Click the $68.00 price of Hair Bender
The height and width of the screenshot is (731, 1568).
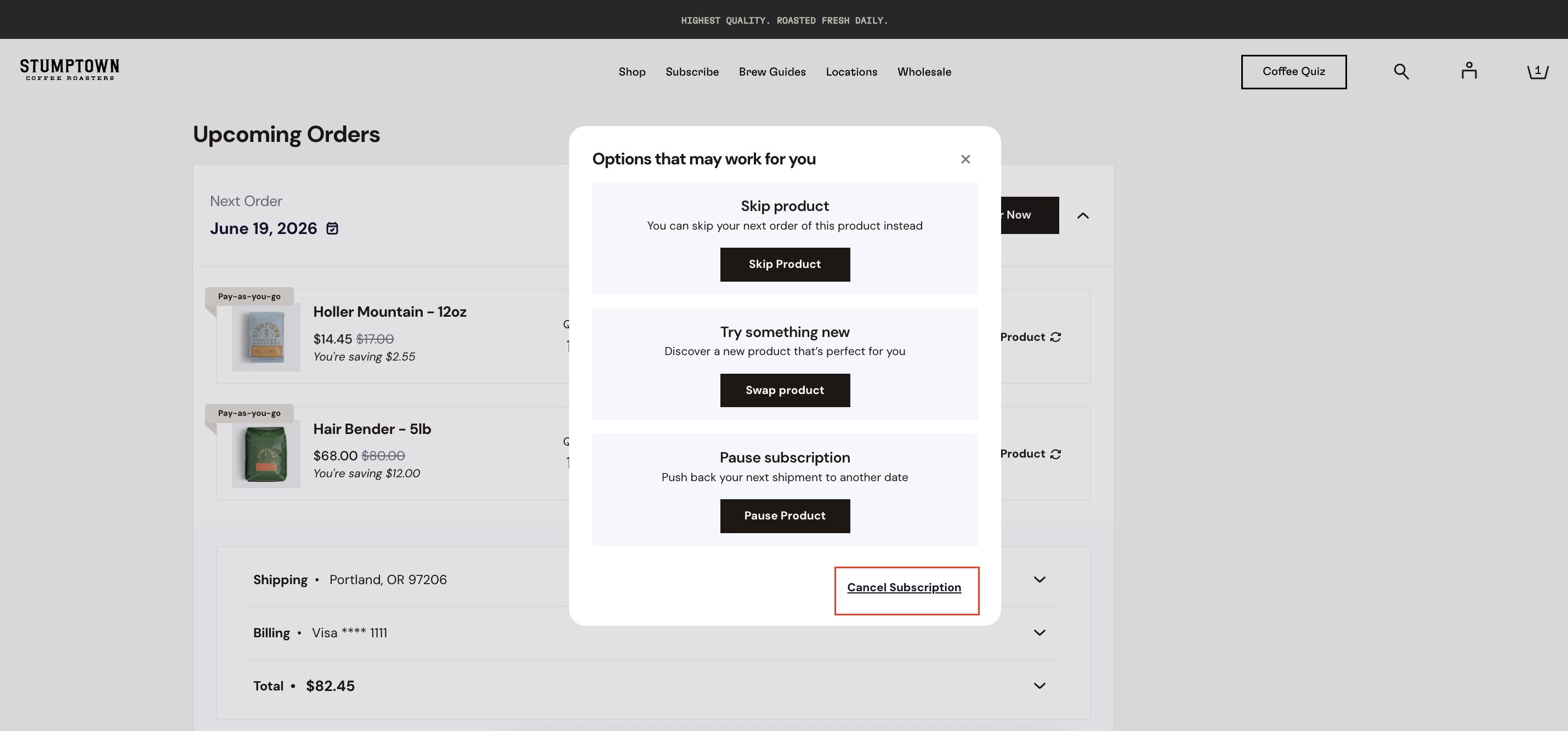pyautogui.click(x=336, y=456)
